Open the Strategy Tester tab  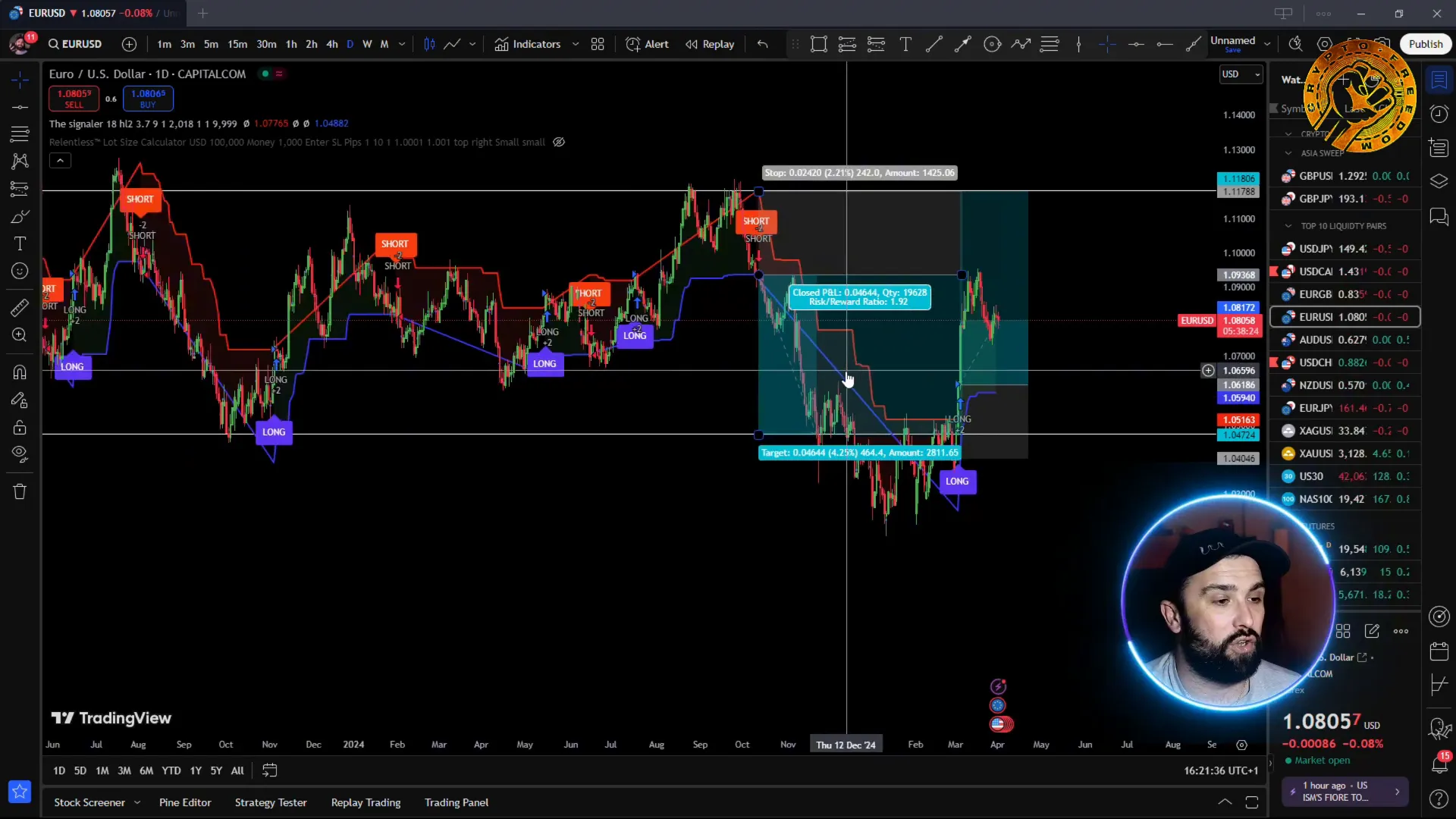[271, 802]
